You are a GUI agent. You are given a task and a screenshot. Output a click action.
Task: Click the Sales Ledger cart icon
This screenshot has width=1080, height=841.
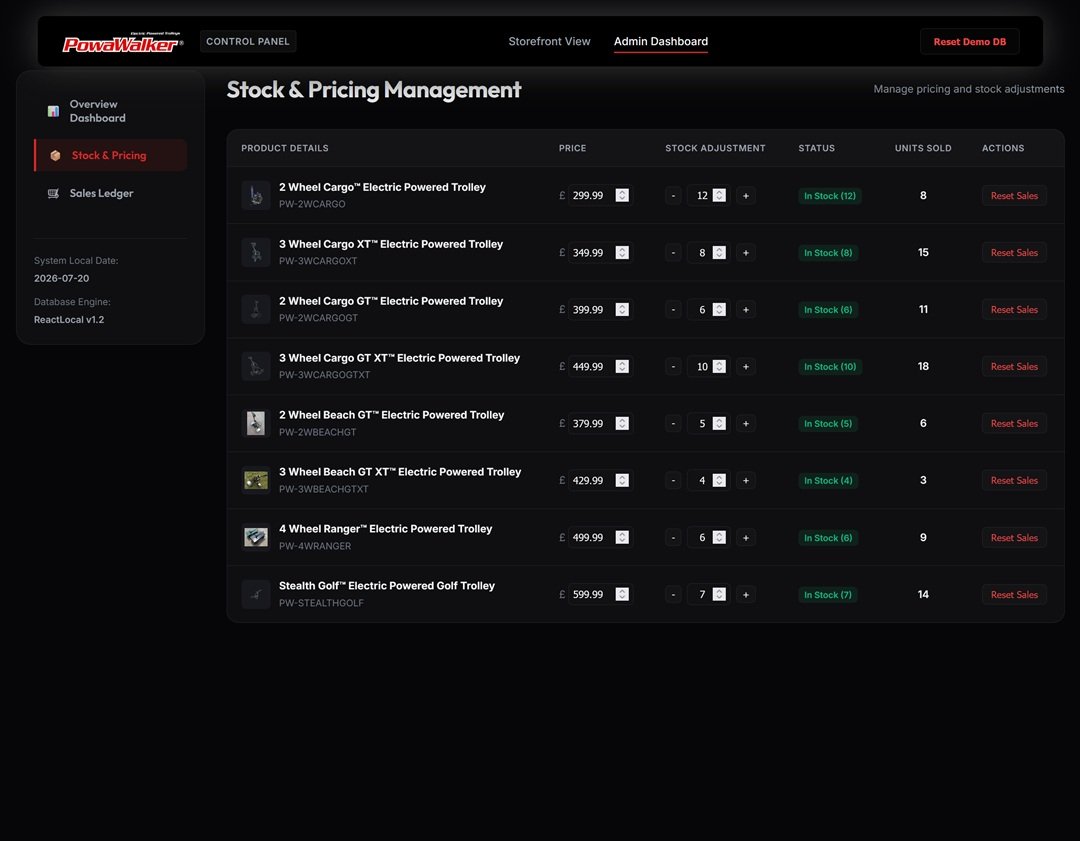(53, 194)
